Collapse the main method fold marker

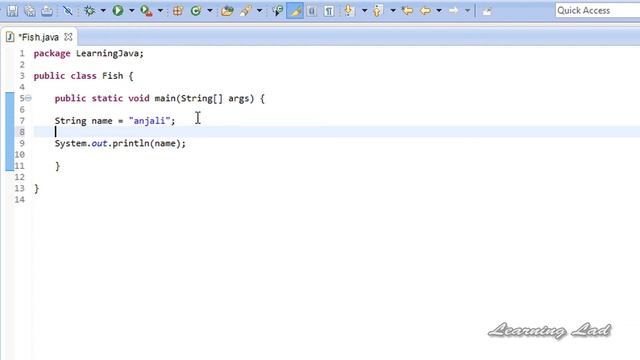[28, 98]
